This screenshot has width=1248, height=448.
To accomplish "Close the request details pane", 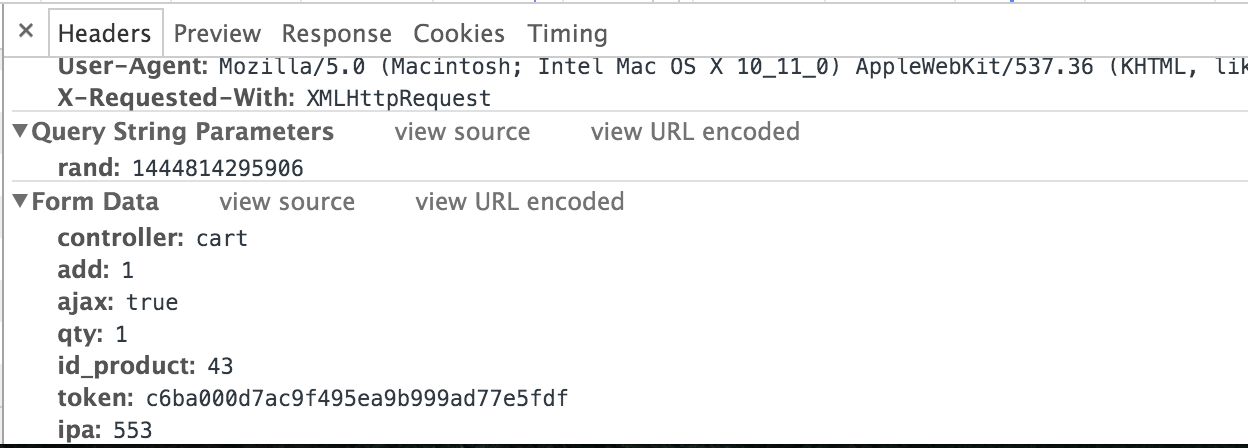I will 26,31.
